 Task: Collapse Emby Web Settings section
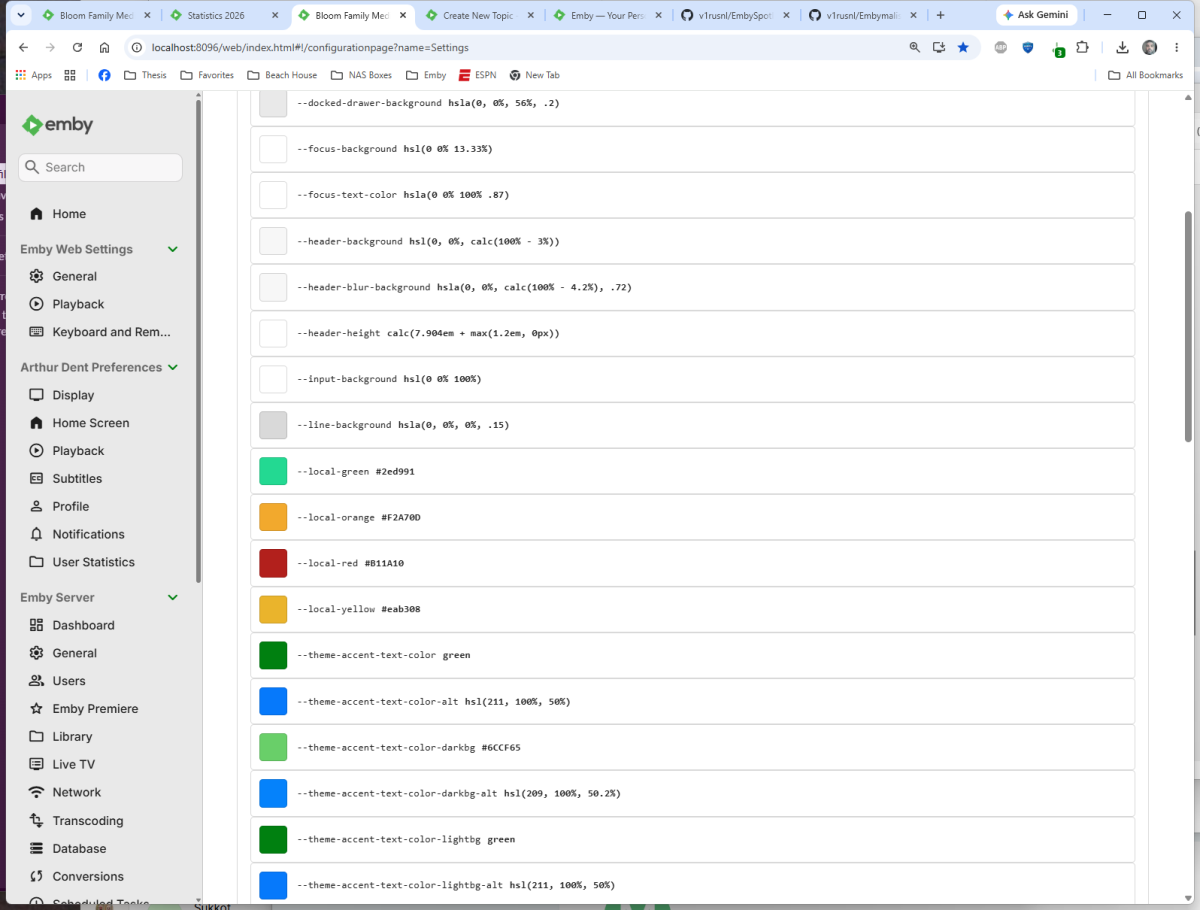[173, 249]
